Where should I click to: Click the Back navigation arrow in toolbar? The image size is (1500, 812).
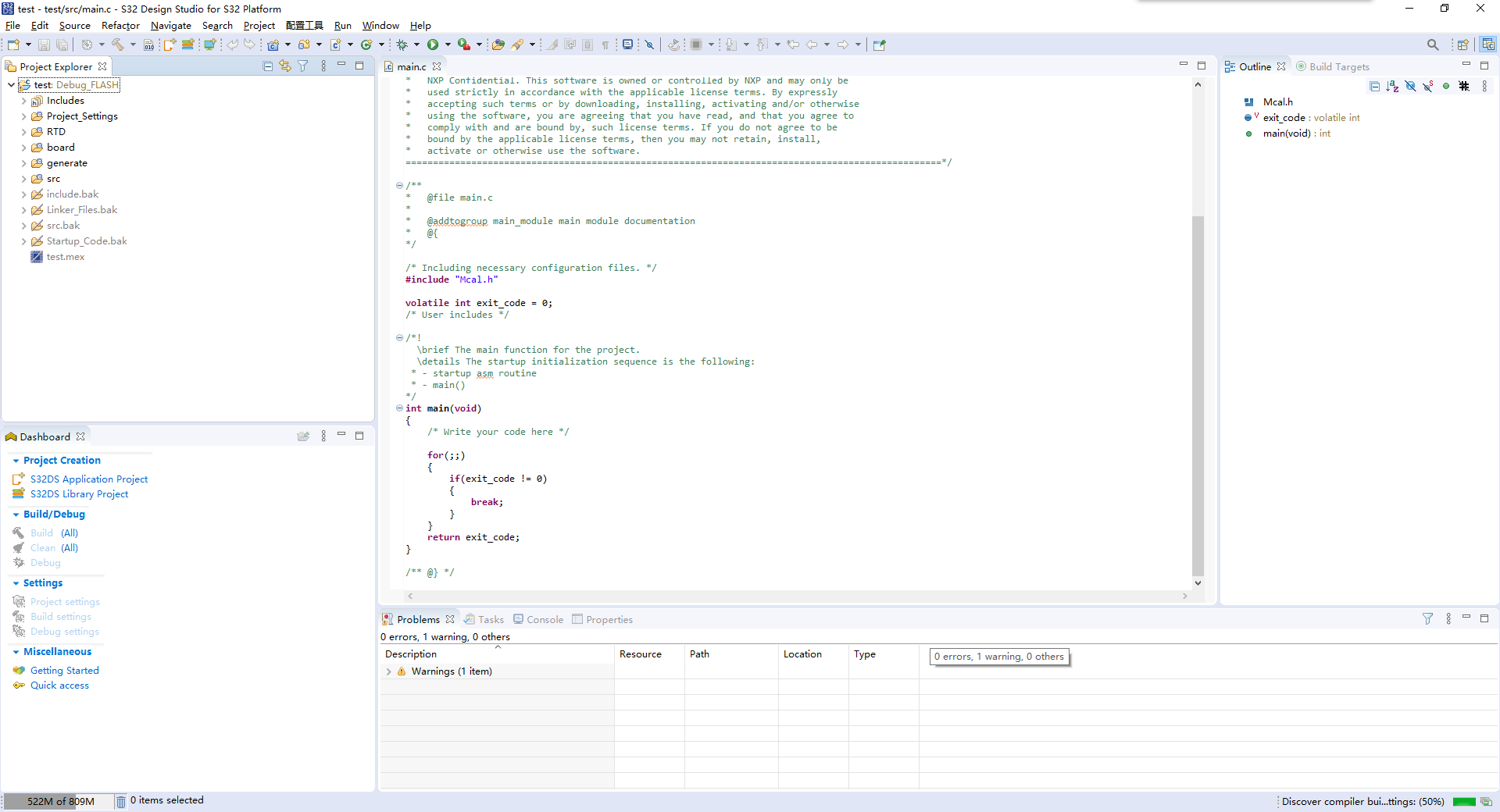(812, 45)
